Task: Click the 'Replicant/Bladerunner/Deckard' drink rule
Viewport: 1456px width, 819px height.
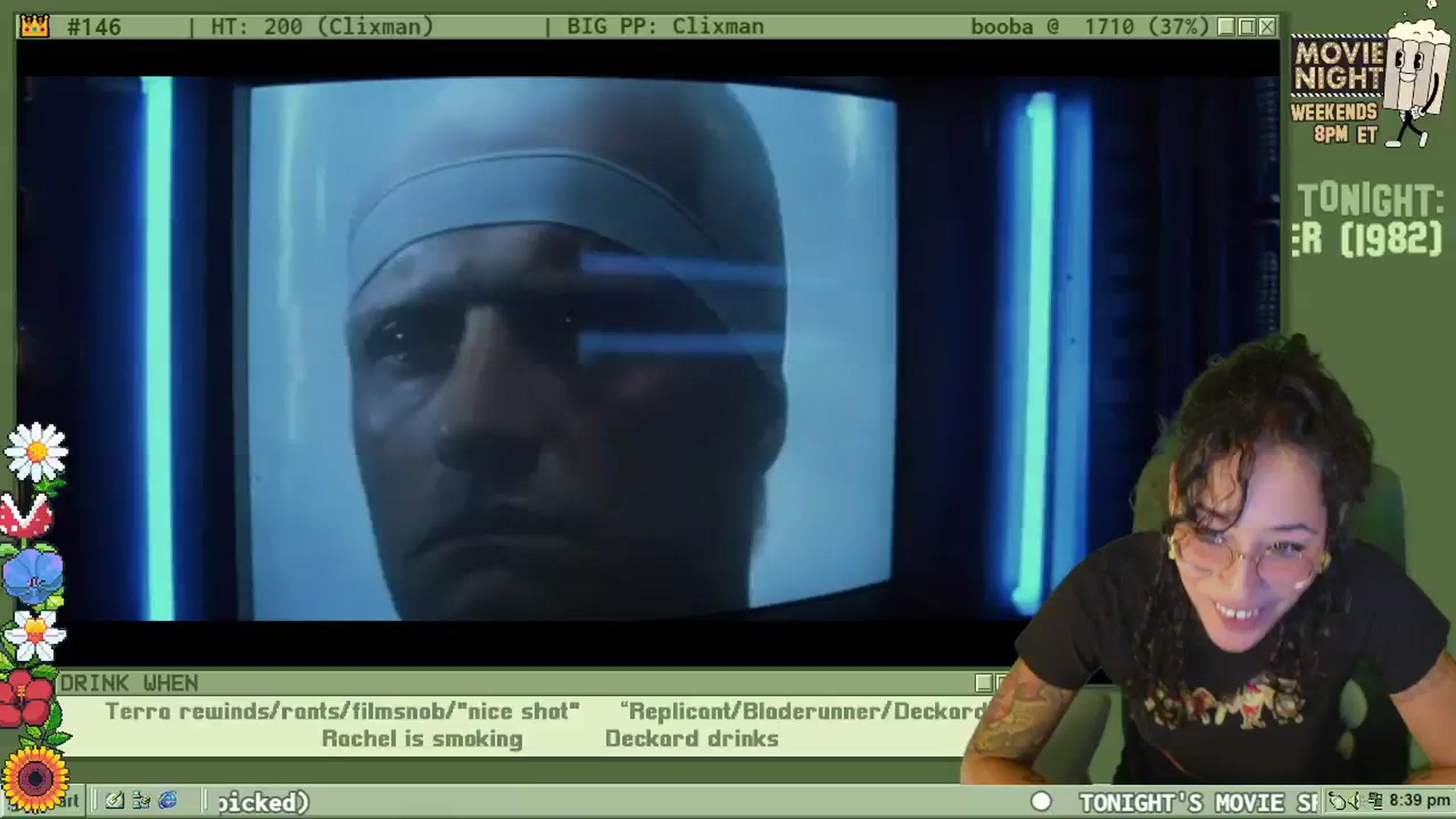Action: 802,711
